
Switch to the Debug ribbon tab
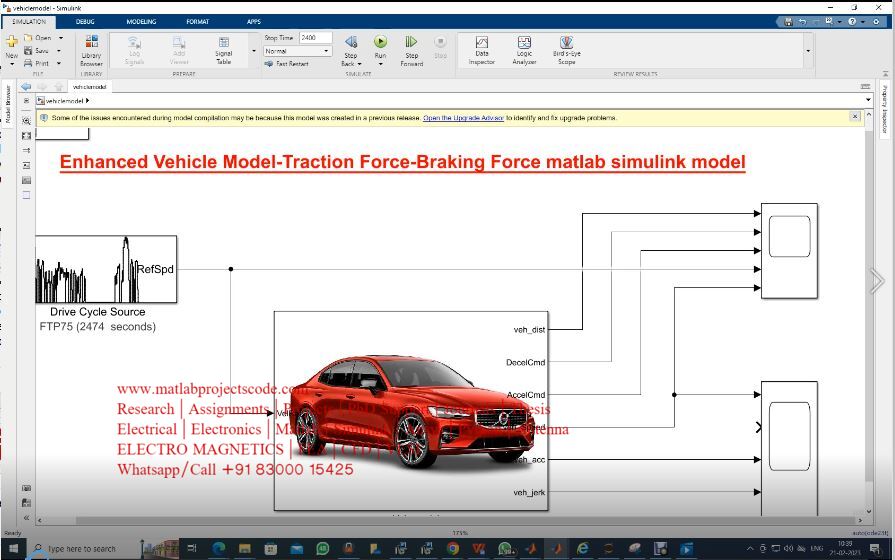click(x=85, y=21)
